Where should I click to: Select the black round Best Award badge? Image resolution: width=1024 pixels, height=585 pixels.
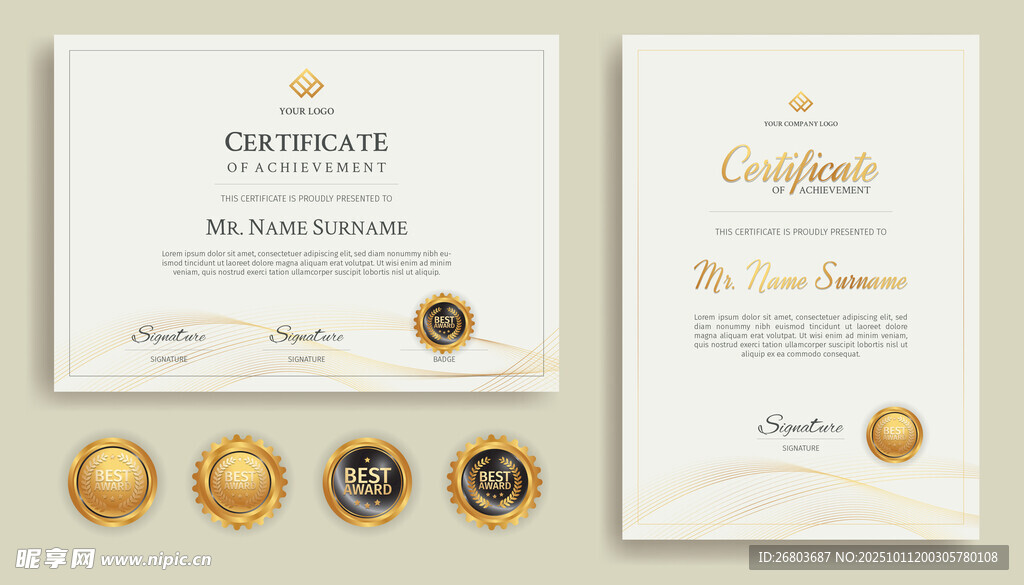click(x=367, y=482)
